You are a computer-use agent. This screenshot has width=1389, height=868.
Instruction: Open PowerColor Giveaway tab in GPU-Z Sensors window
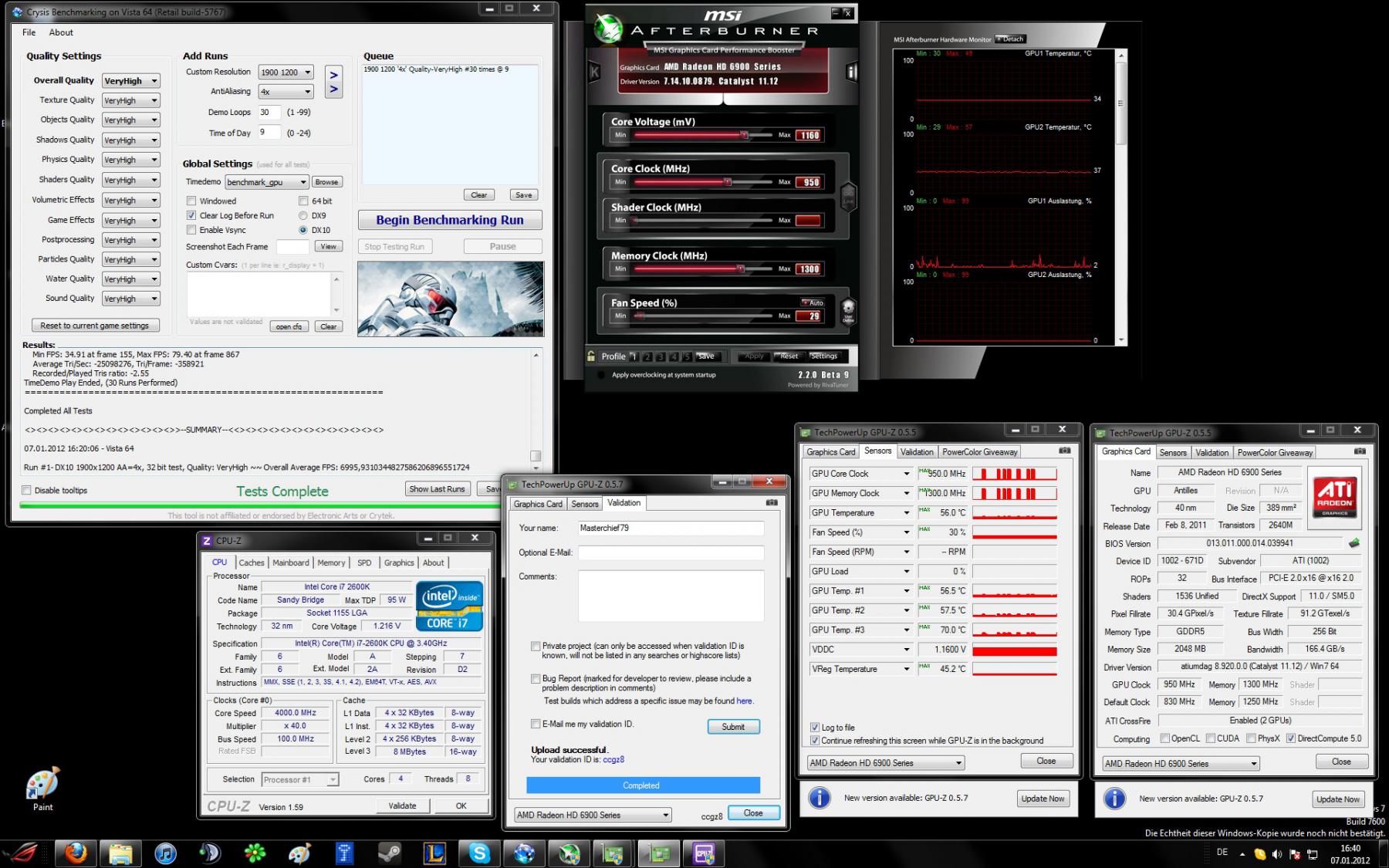[x=980, y=452]
